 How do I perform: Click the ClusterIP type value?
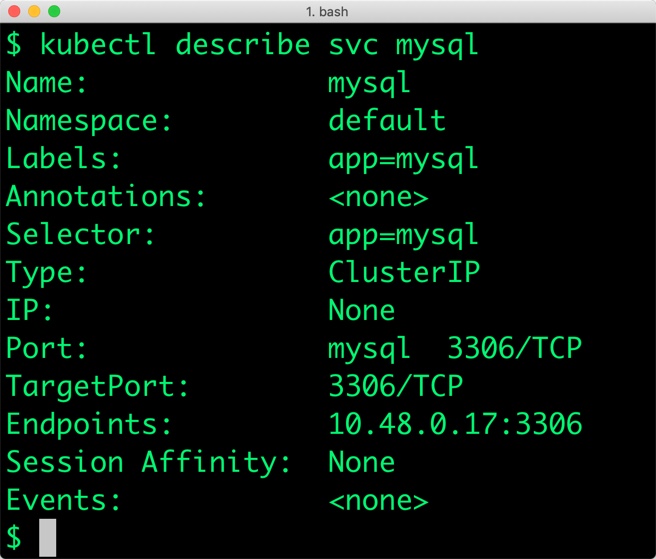pyautogui.click(x=403, y=272)
